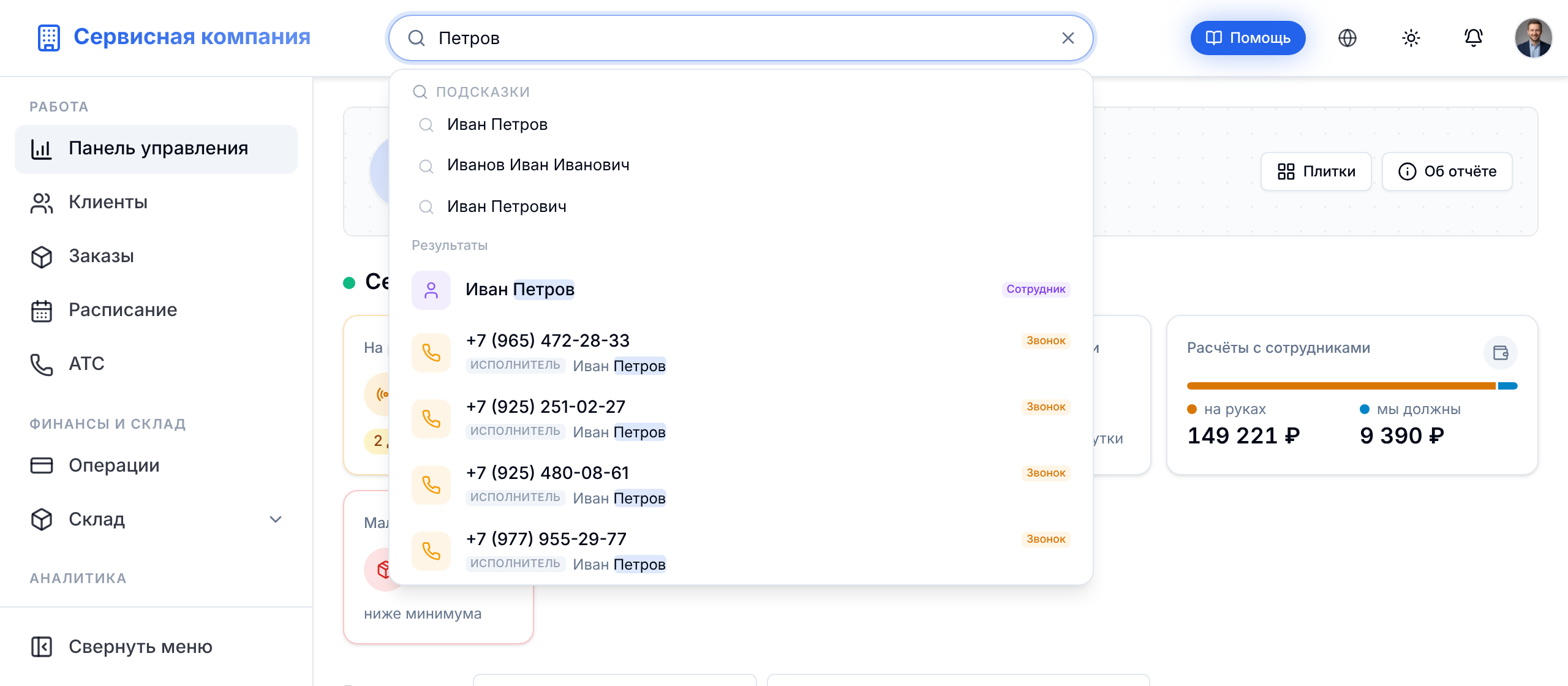Image resolution: width=1568 pixels, height=686 pixels.
Task: Open employee result Иван Петров
Action: [x=741, y=290]
